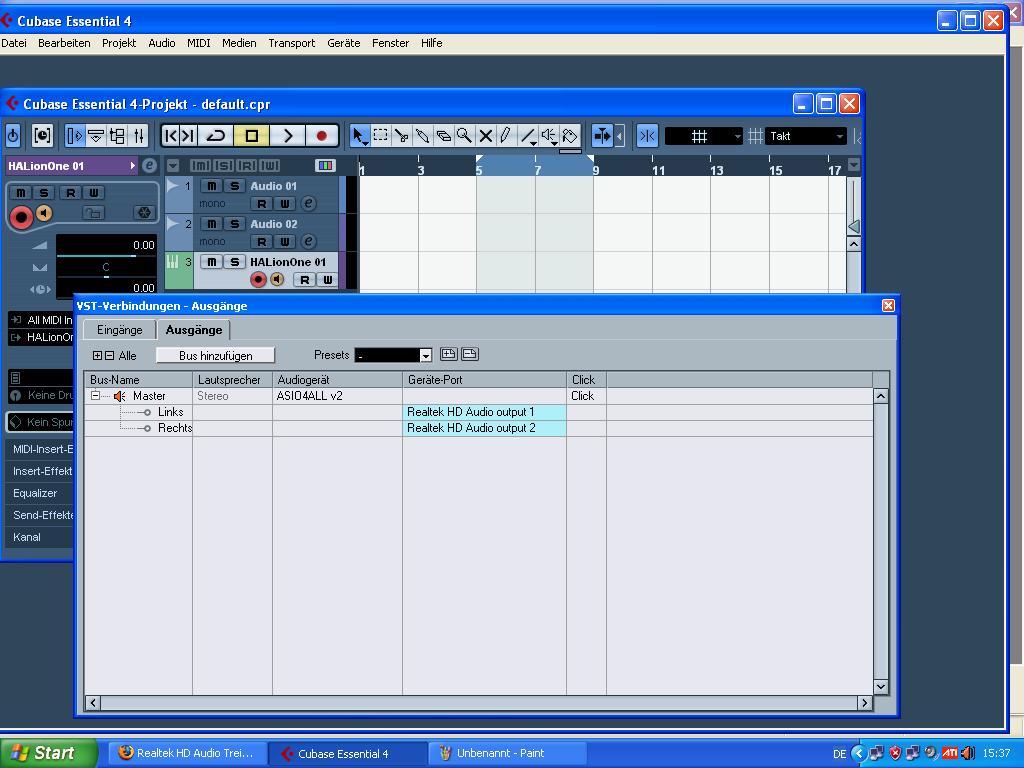This screenshot has width=1024, height=768.
Task: Open the Transport menu
Action: click(291, 43)
